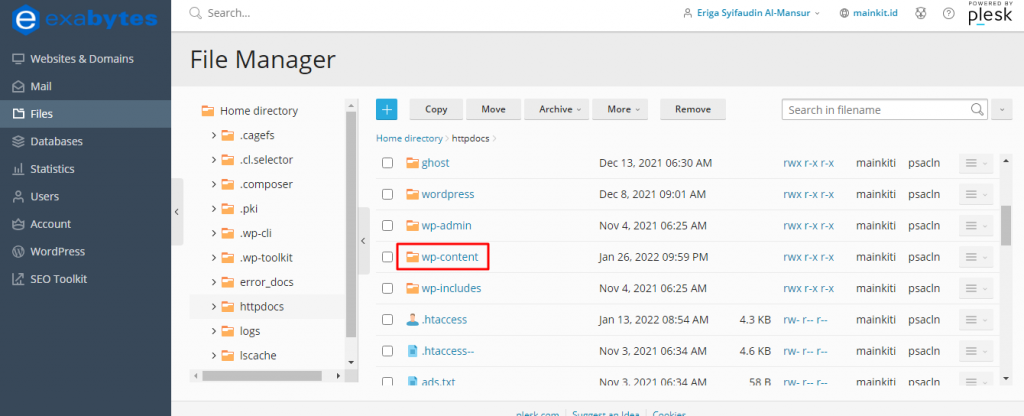Click the logs folder icon in tree

tap(227, 331)
